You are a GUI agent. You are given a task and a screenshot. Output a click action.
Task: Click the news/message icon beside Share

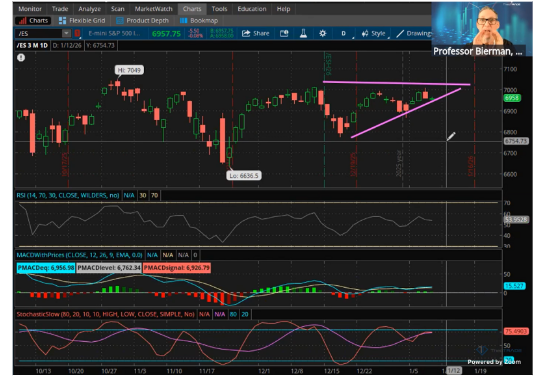[284, 33]
